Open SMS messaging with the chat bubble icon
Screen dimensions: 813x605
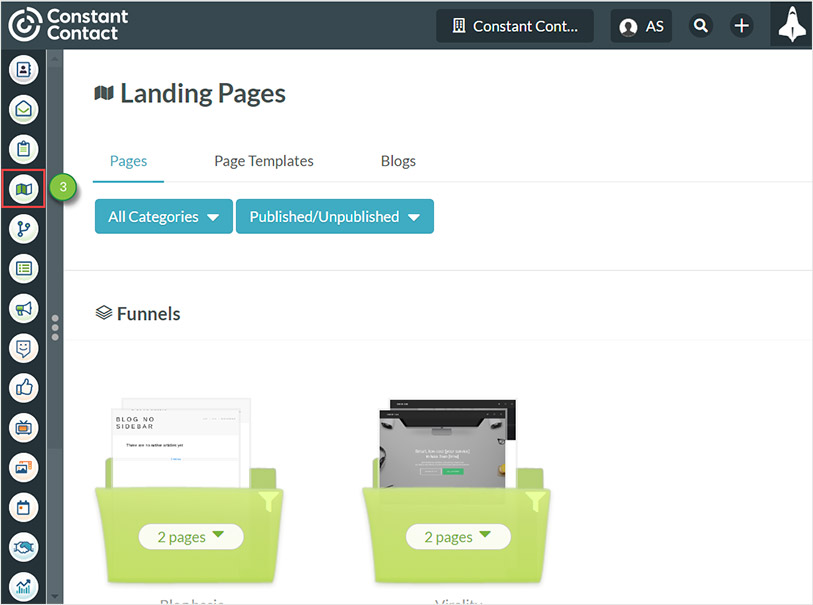point(24,348)
